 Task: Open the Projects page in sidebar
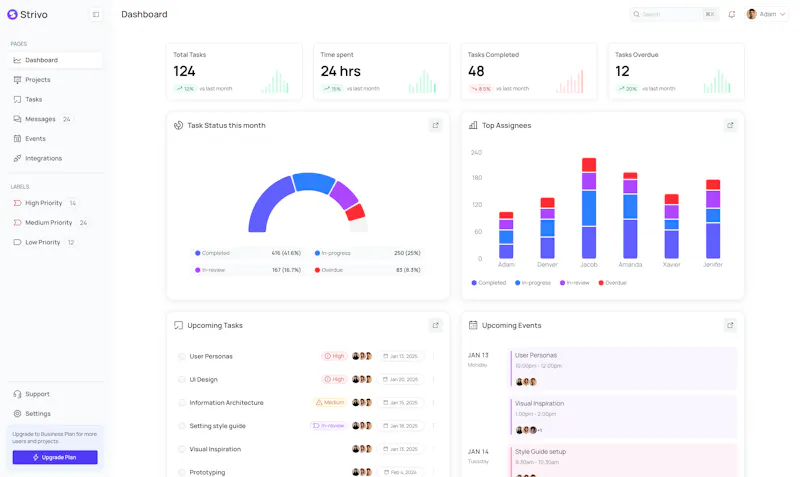coord(55,80)
